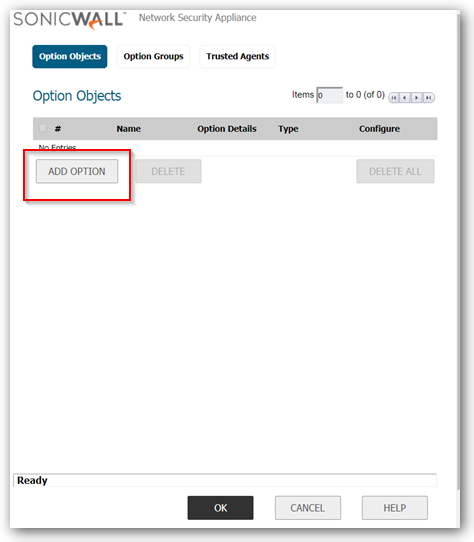Open HELP for this dialog

click(x=395, y=508)
